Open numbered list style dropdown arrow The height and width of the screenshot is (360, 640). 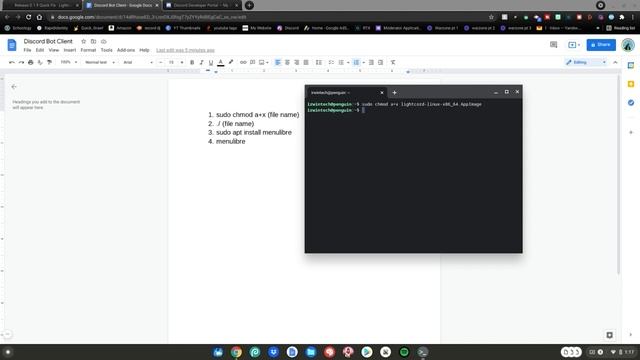363,62
